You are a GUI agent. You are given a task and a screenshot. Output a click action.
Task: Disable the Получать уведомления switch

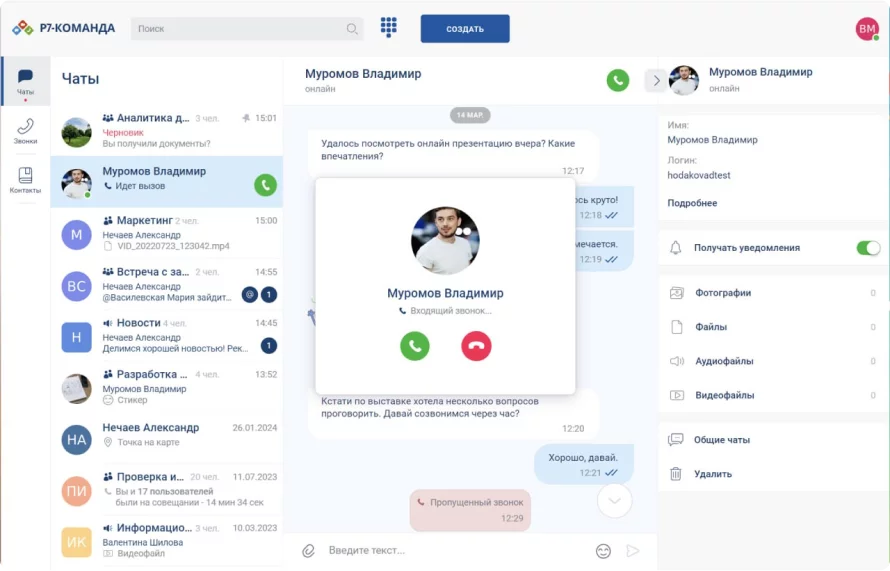[x=868, y=248]
